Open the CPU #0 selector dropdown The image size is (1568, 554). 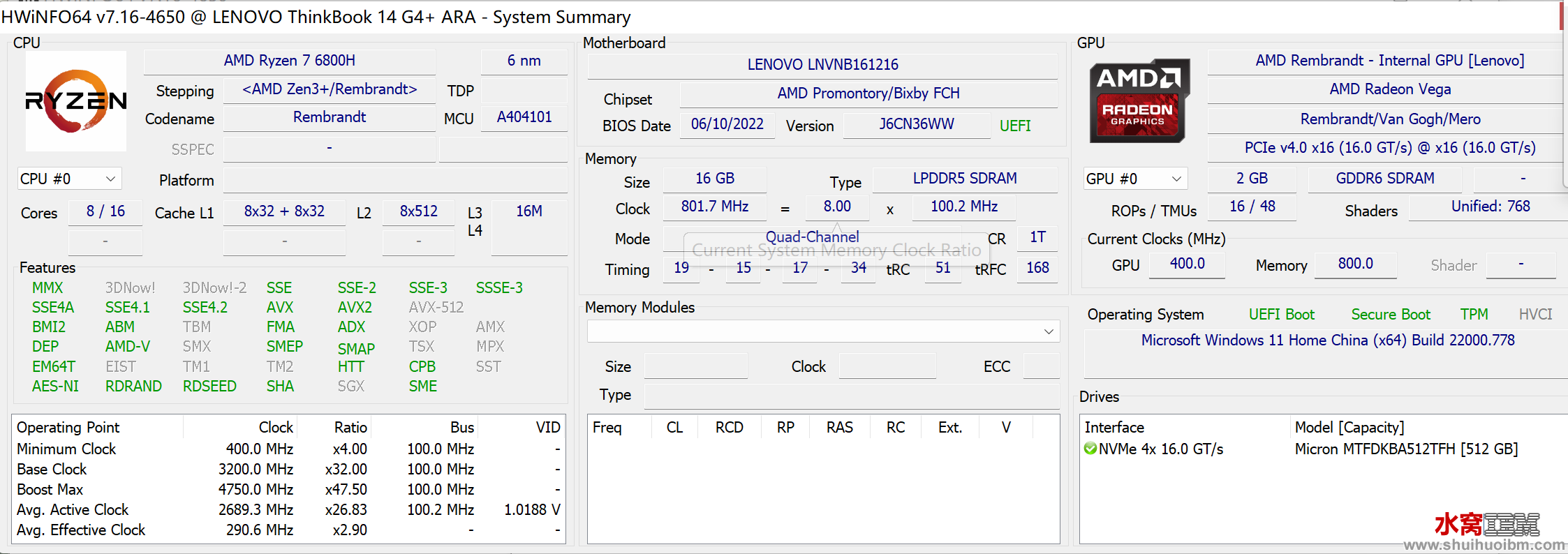point(69,179)
